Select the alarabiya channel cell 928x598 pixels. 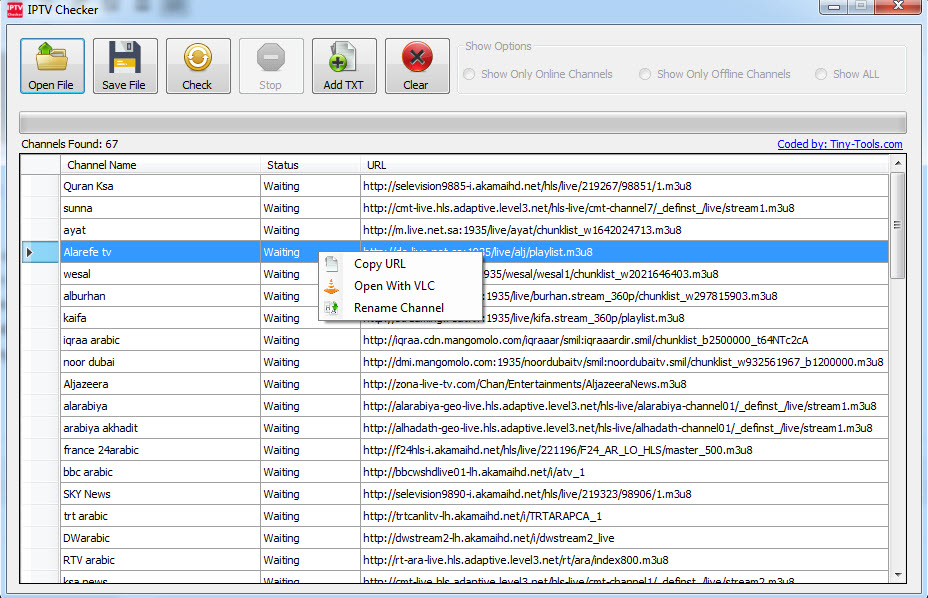click(x=160, y=406)
